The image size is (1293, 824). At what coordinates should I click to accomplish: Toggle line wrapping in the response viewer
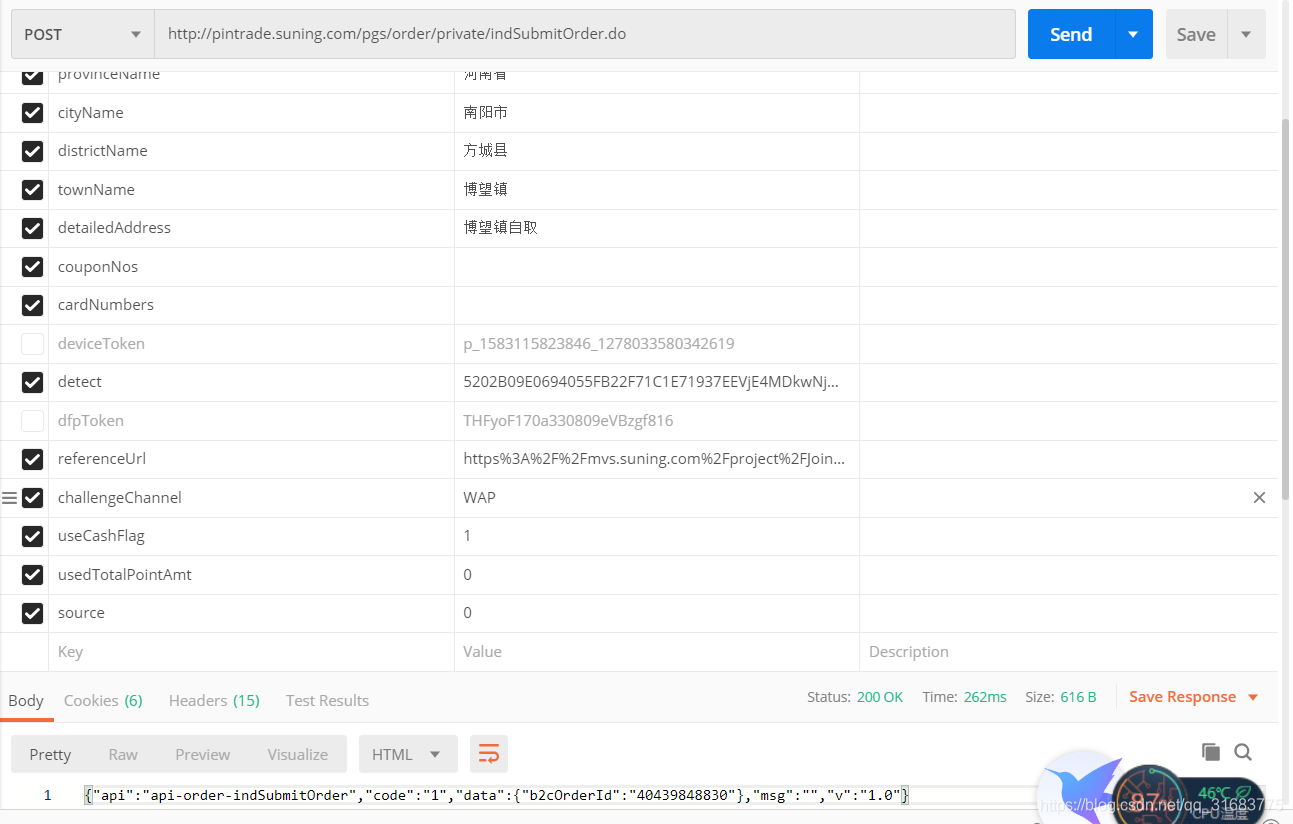(x=488, y=753)
